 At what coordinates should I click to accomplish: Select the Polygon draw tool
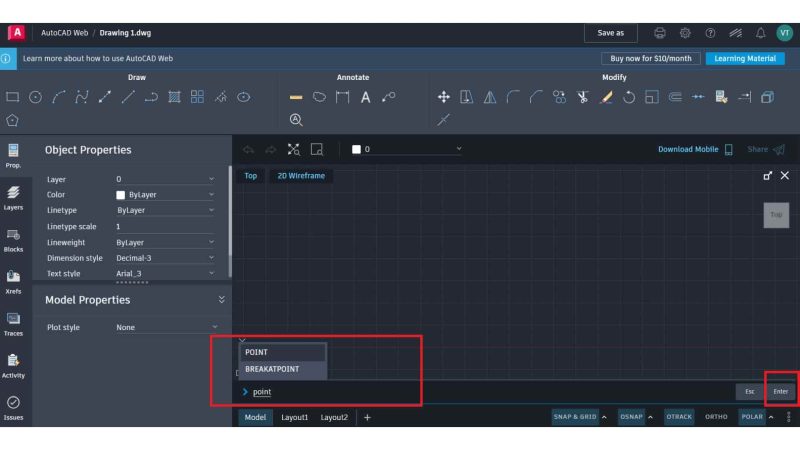[x=12, y=120]
